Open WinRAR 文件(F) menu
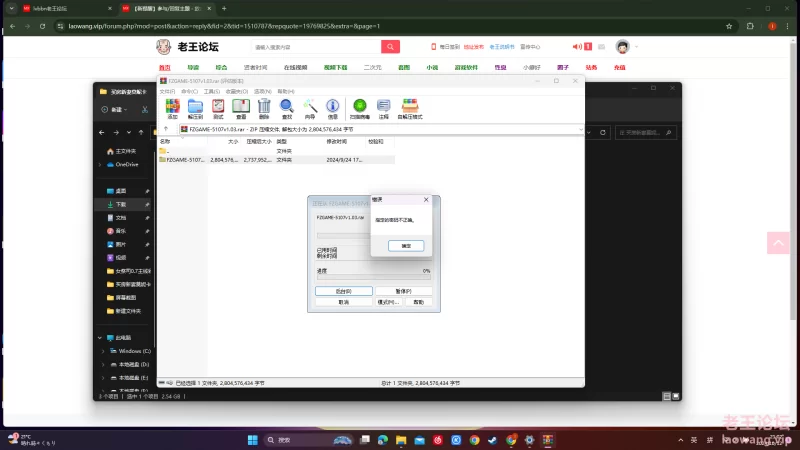800x450 pixels. (x=167, y=91)
